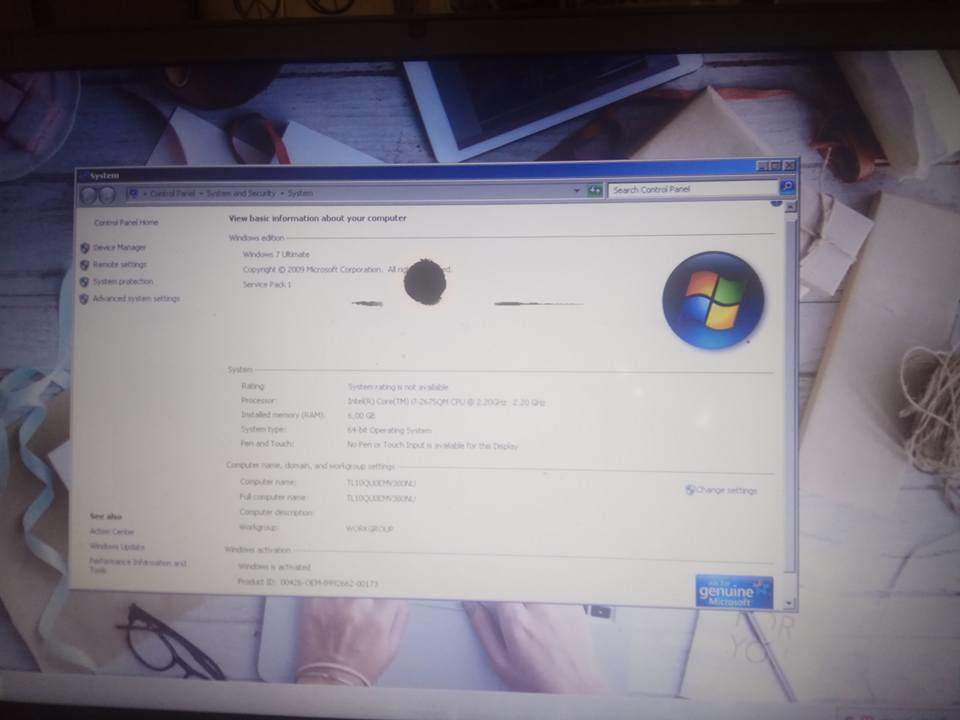This screenshot has height=720, width=960.
Task: Click inside the Search Control Panel field
Action: (690, 189)
